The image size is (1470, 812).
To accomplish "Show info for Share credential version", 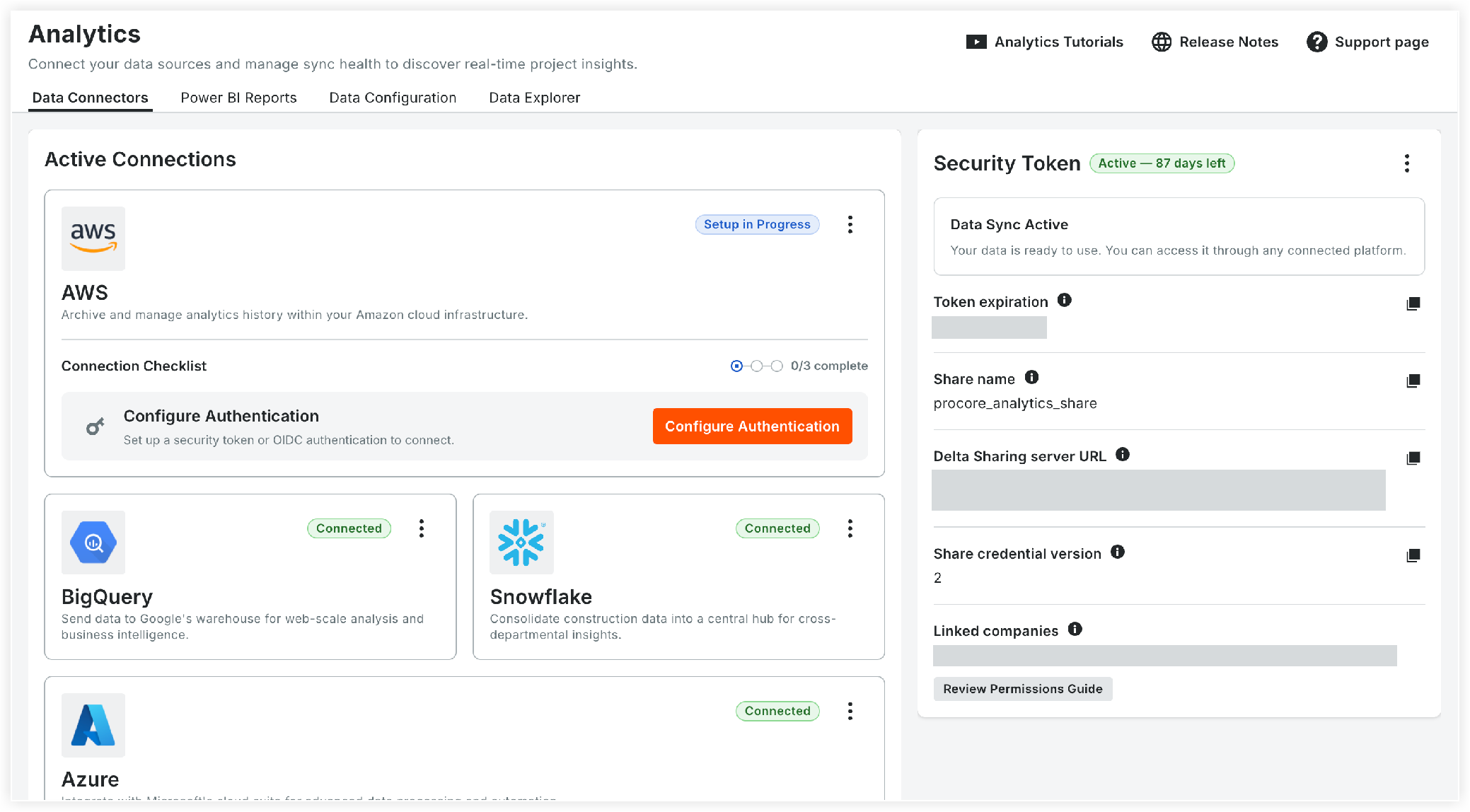I will coord(1118,552).
